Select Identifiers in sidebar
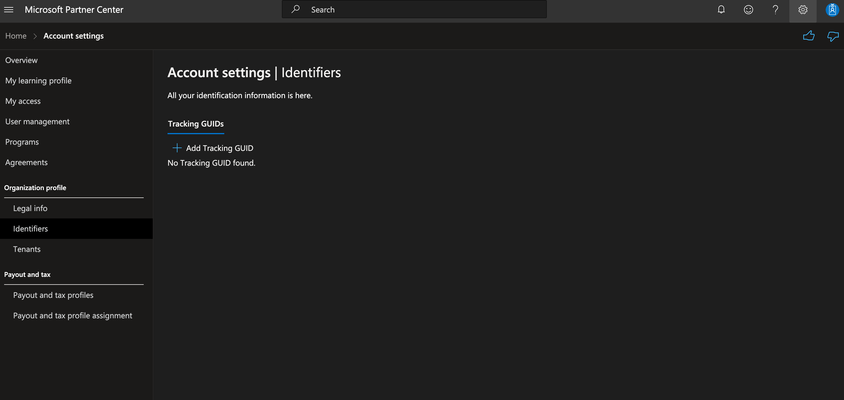Viewport: 844px width, 400px height. (76, 229)
